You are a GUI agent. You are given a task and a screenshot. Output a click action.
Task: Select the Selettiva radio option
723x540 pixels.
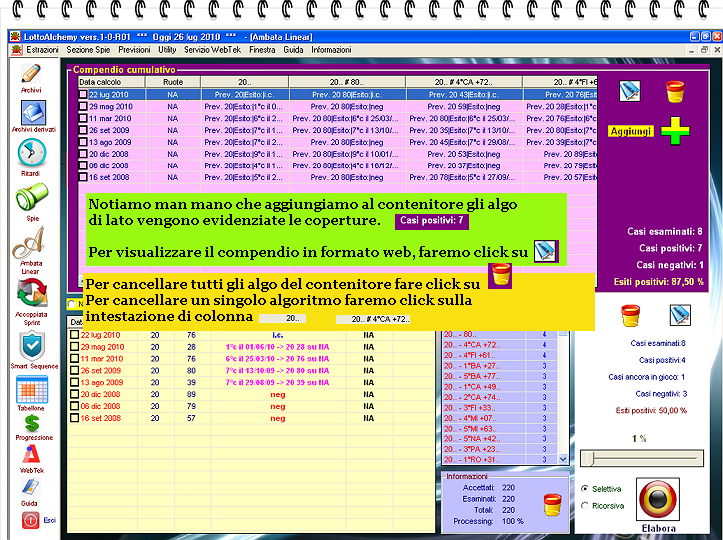coord(585,489)
